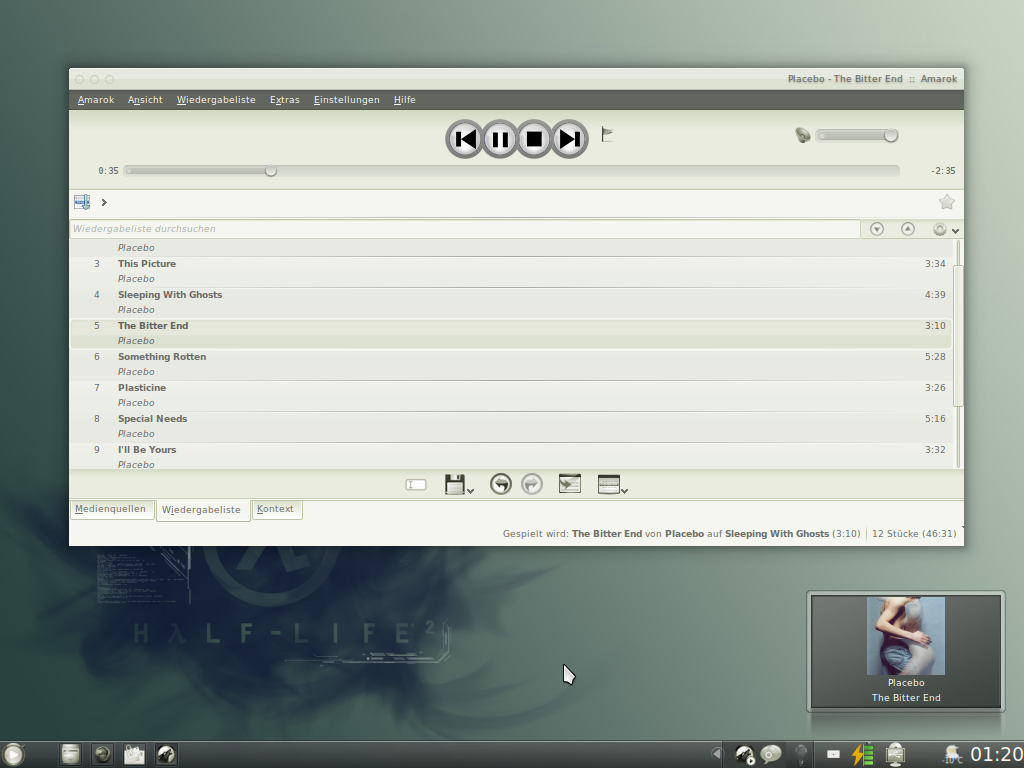Select track I'll Be Yours
Image resolution: width=1024 pixels, height=768 pixels.
pyautogui.click(x=511, y=456)
